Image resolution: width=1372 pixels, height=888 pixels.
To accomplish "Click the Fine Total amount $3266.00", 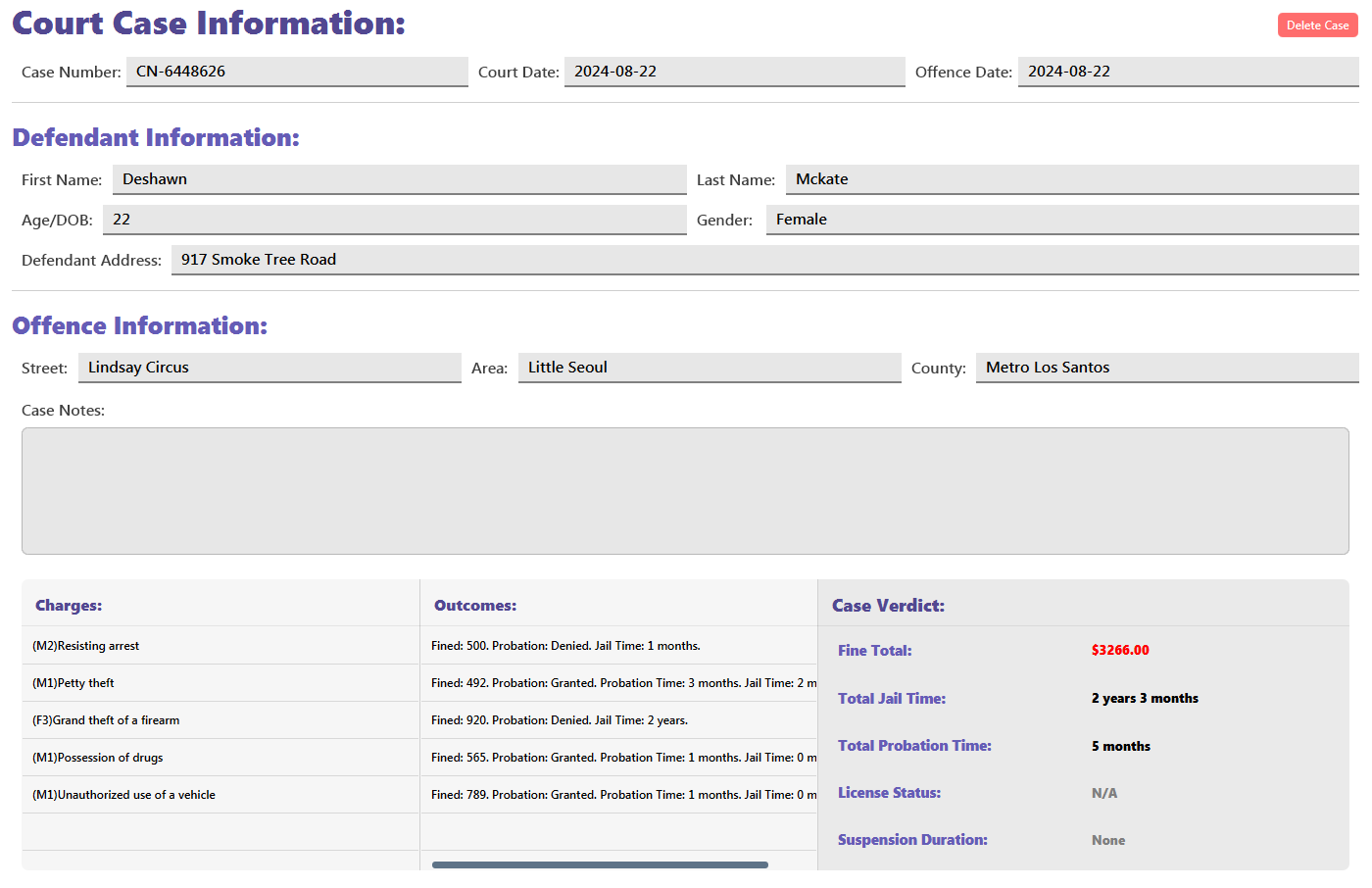I will click(1120, 650).
